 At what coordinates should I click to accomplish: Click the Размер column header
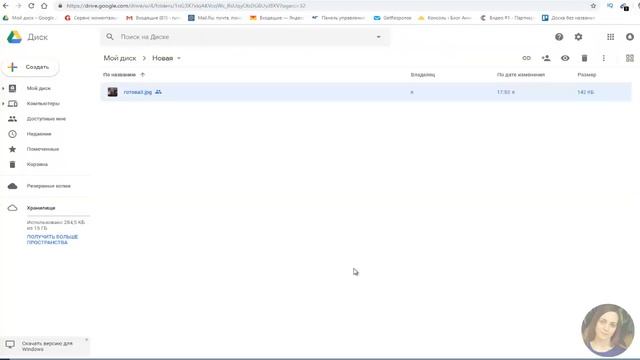point(587,75)
